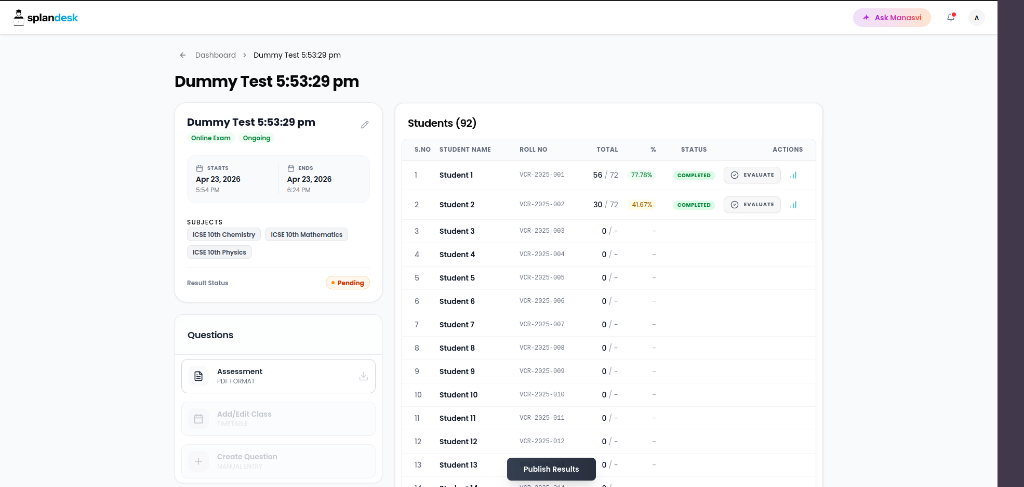Select the Student 6 row name

point(457,301)
